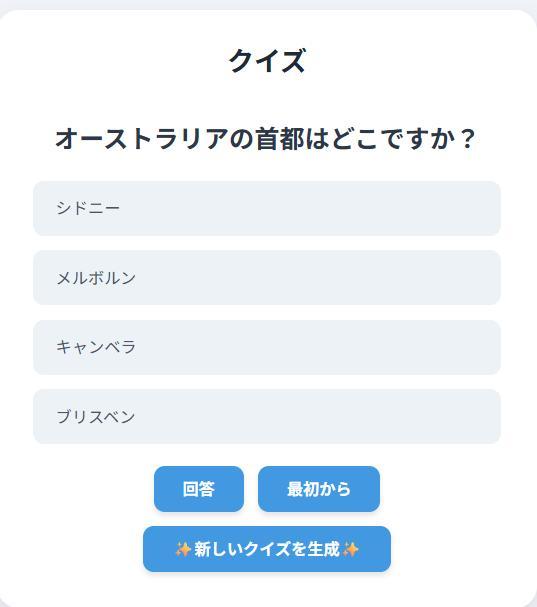Screen dimensions: 537x607
Task: Click the クイズ heading title
Action: point(267,61)
